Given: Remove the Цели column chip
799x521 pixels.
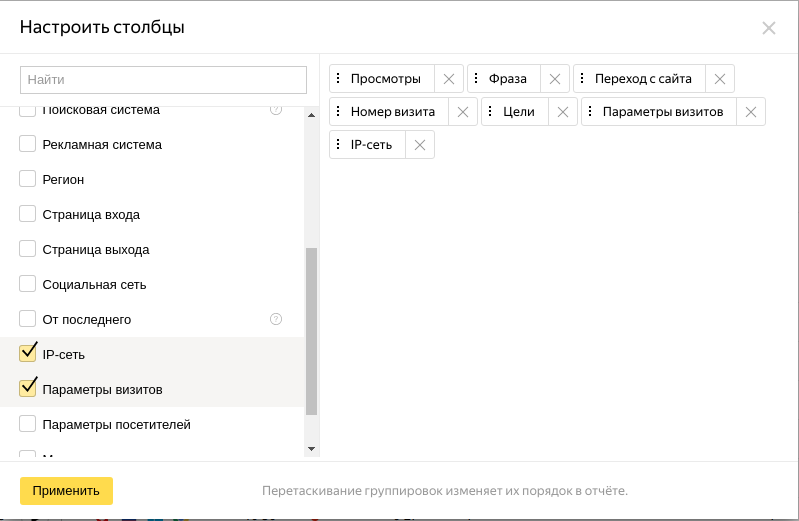Looking at the screenshot, I should click(563, 112).
